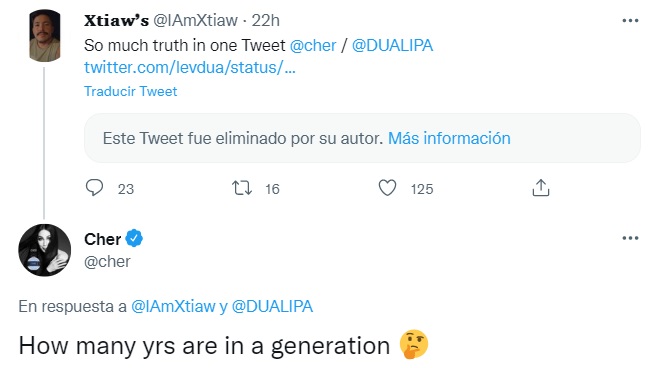Click Cher's verified badge

coord(134,238)
